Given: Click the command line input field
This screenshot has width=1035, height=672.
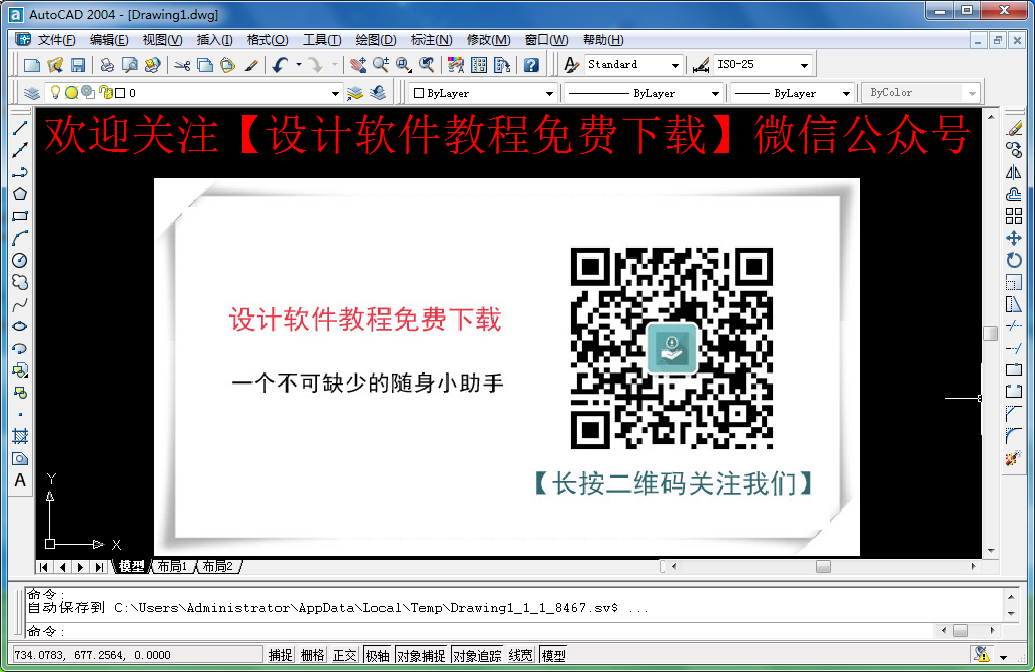Looking at the screenshot, I should pyautogui.click(x=500, y=631).
